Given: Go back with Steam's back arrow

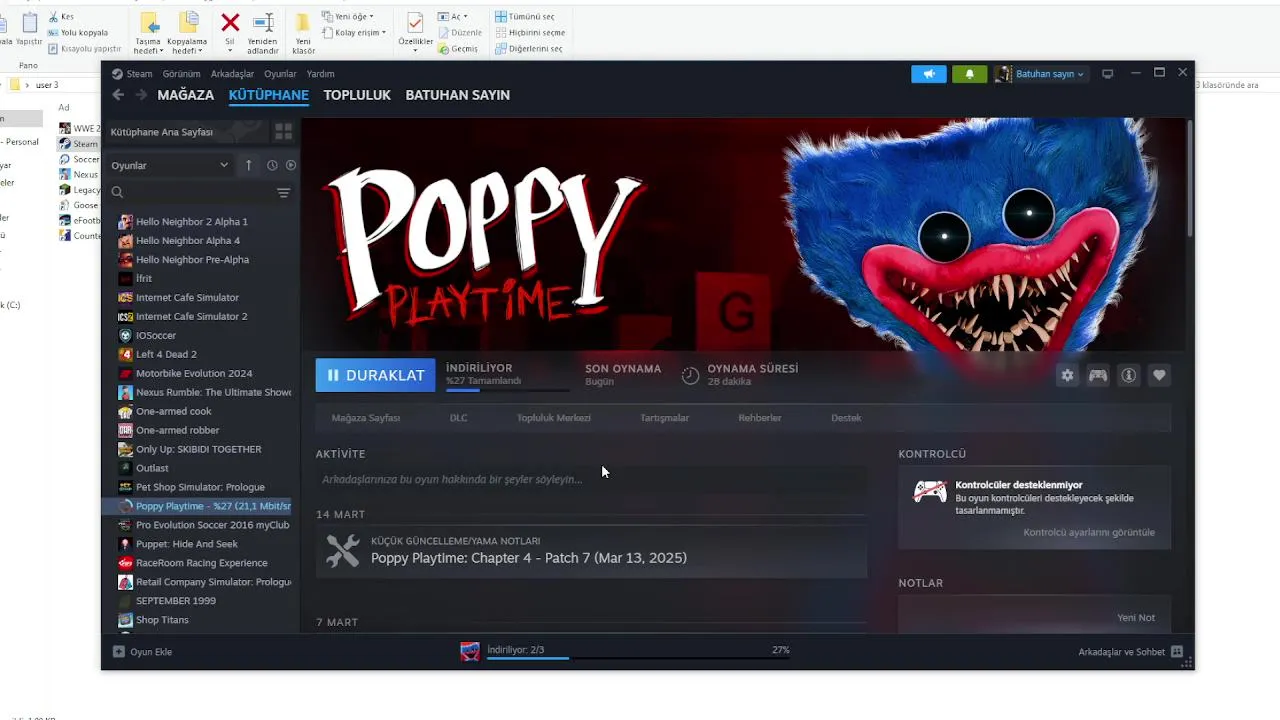Looking at the screenshot, I should tap(118, 95).
